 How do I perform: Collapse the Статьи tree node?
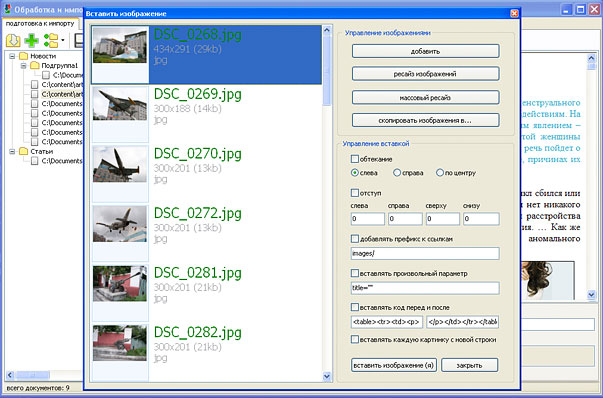[12, 152]
